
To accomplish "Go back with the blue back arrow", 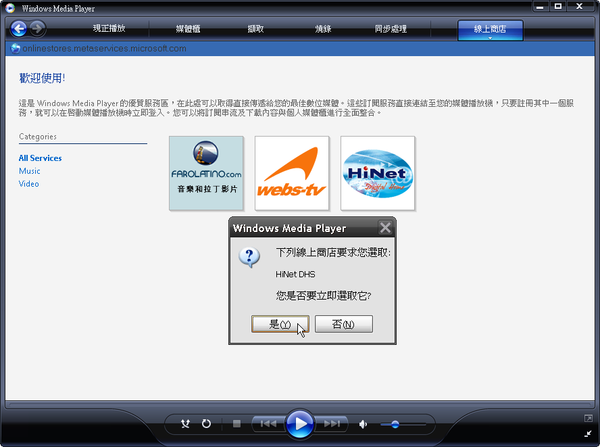I will [18, 29].
